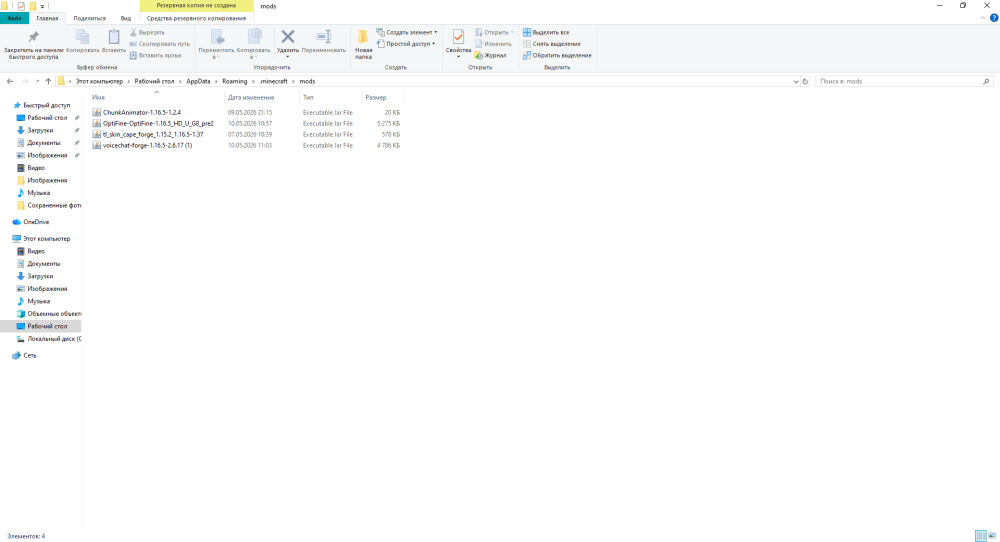Click the blue Help question mark icon

pyautogui.click(x=994, y=18)
